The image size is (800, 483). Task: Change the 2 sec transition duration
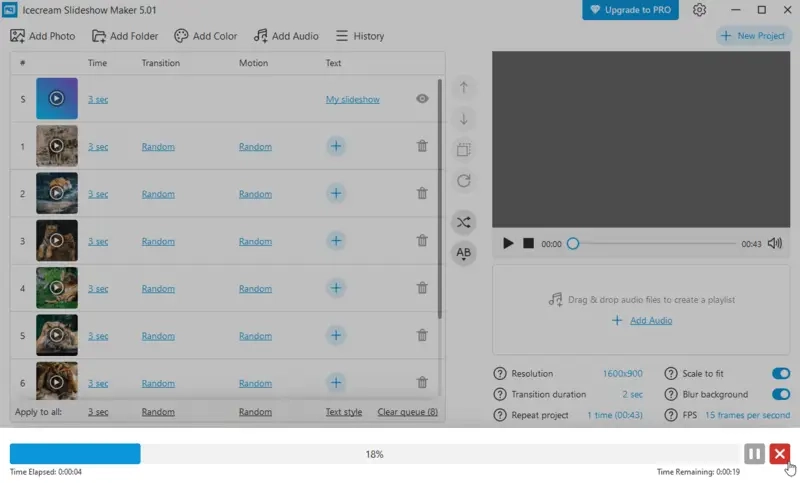[632, 395]
